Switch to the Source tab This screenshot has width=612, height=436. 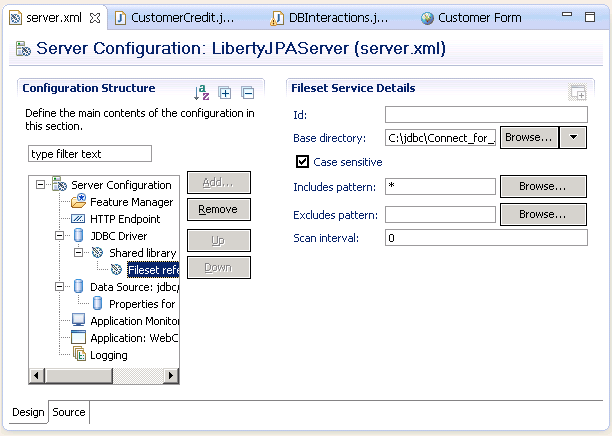pos(69,412)
